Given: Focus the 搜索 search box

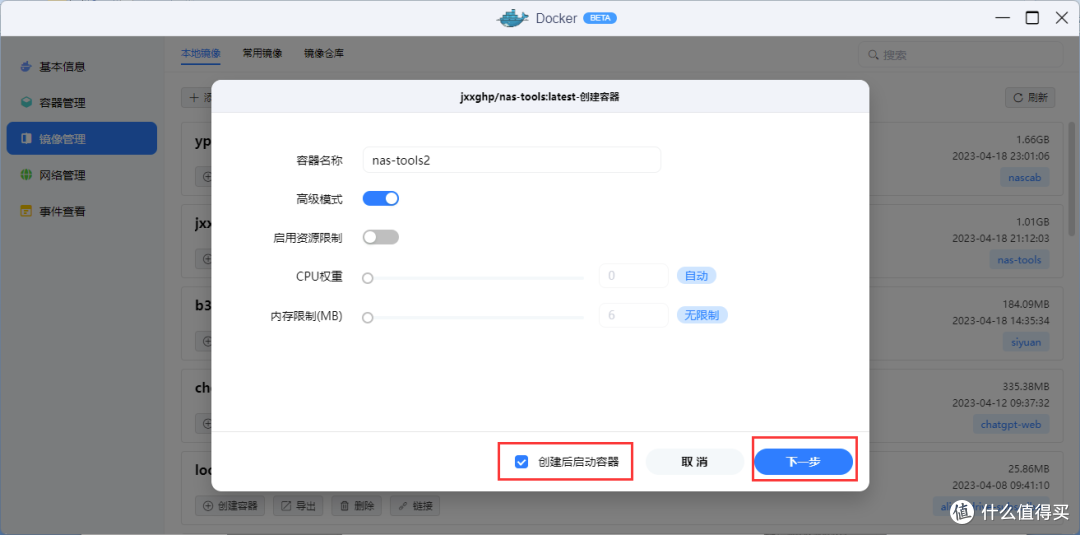Looking at the screenshot, I should (959, 55).
